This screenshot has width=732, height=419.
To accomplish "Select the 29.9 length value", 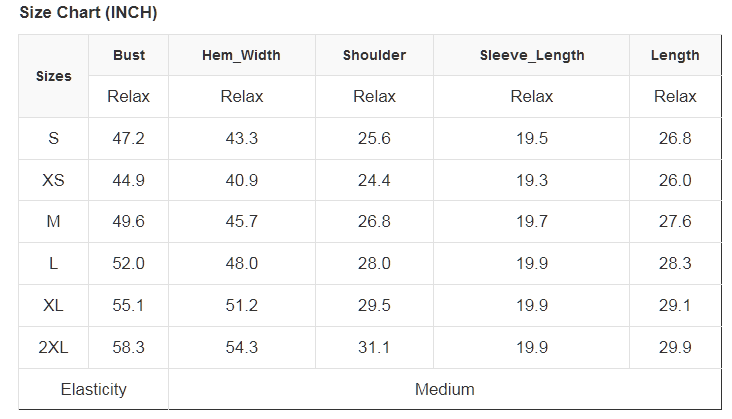I will [675, 347].
